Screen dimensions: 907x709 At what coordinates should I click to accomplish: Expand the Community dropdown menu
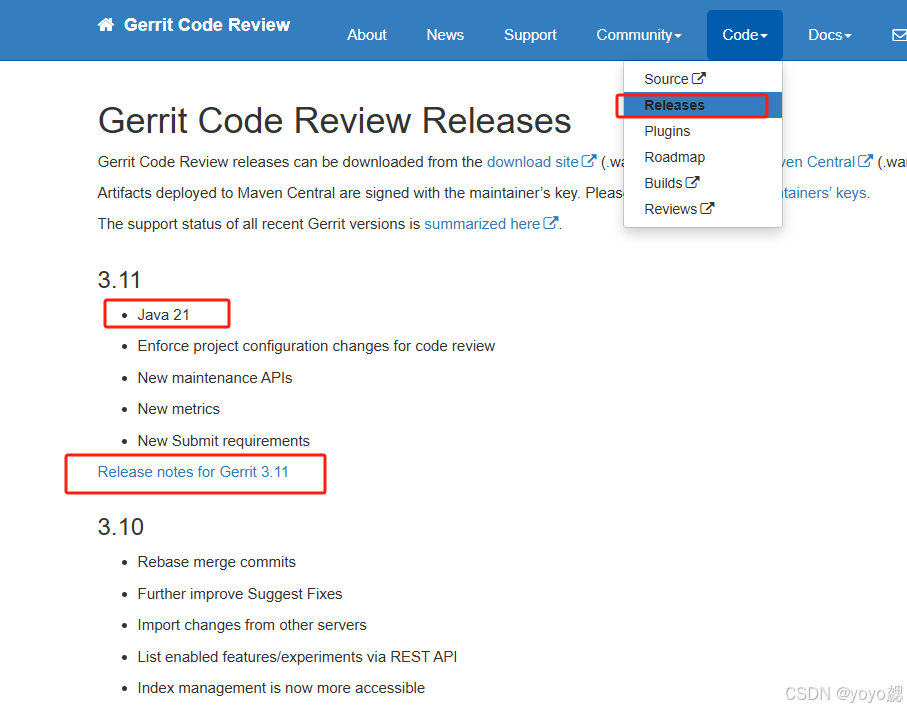pyautogui.click(x=638, y=35)
